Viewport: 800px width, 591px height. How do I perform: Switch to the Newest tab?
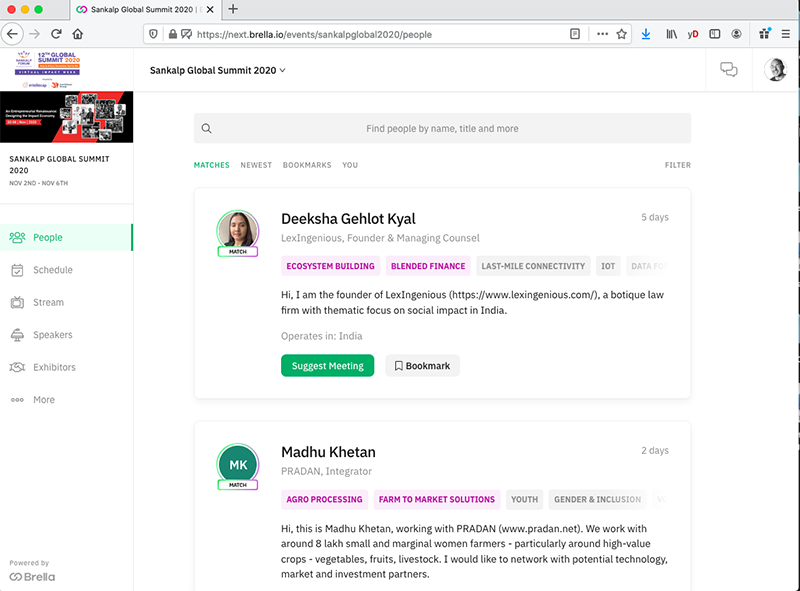(x=256, y=165)
